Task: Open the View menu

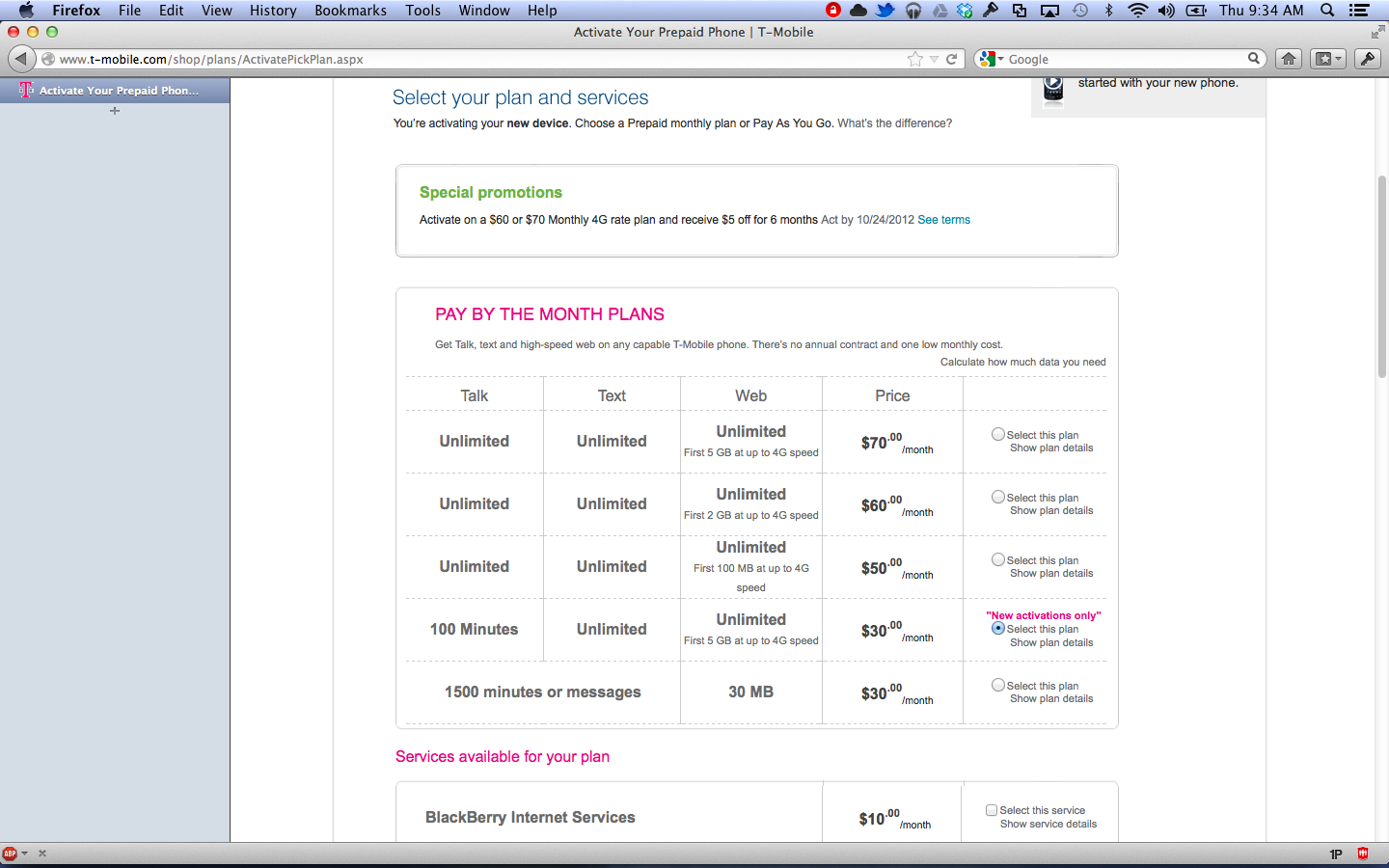Action: click(x=217, y=11)
